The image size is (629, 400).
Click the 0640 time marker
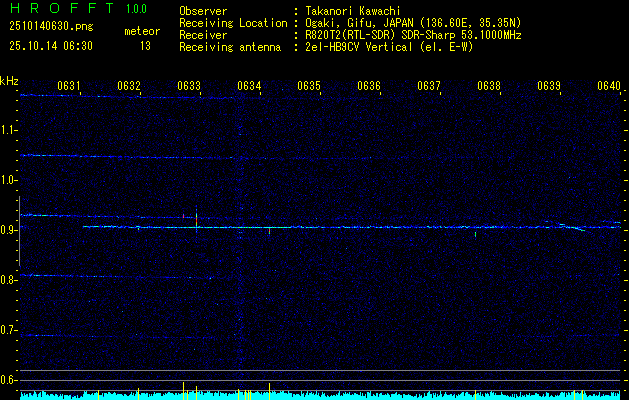[609, 86]
